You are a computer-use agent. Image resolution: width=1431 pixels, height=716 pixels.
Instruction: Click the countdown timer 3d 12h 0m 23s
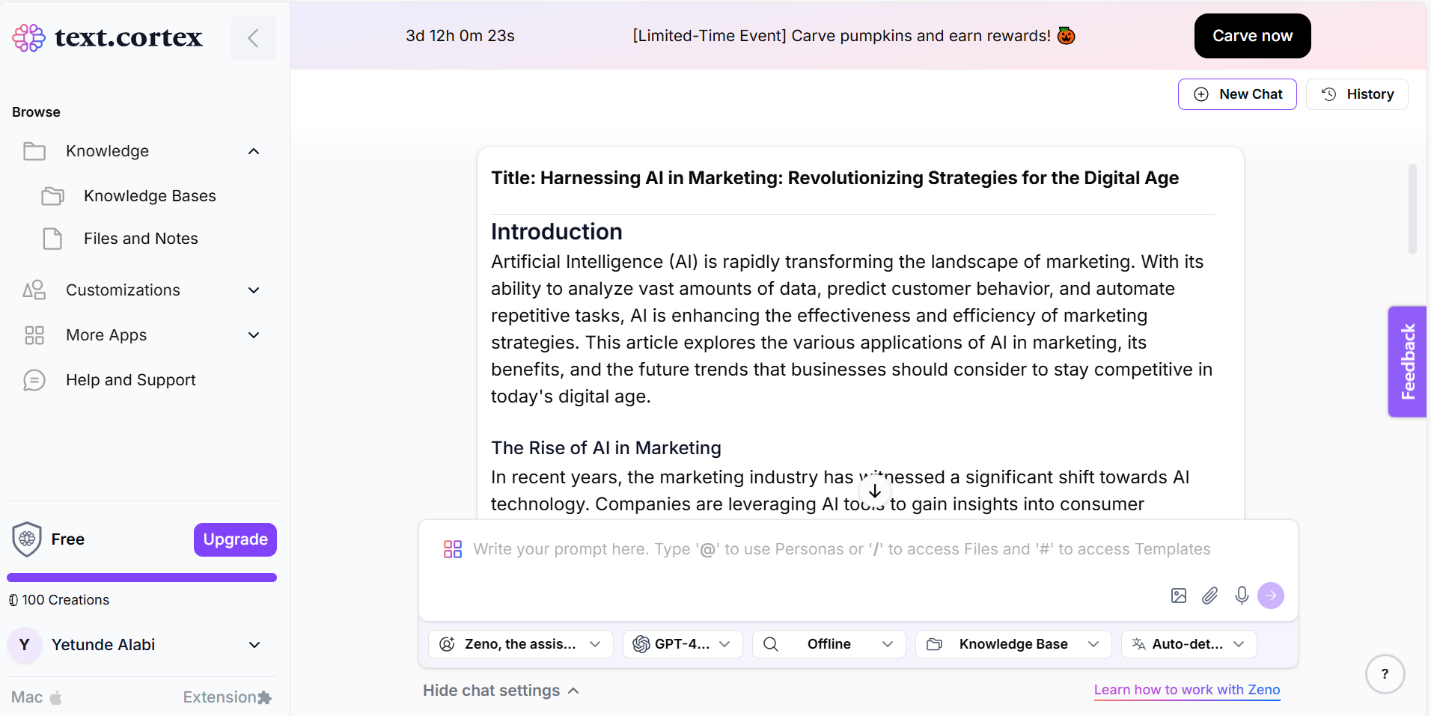460,36
